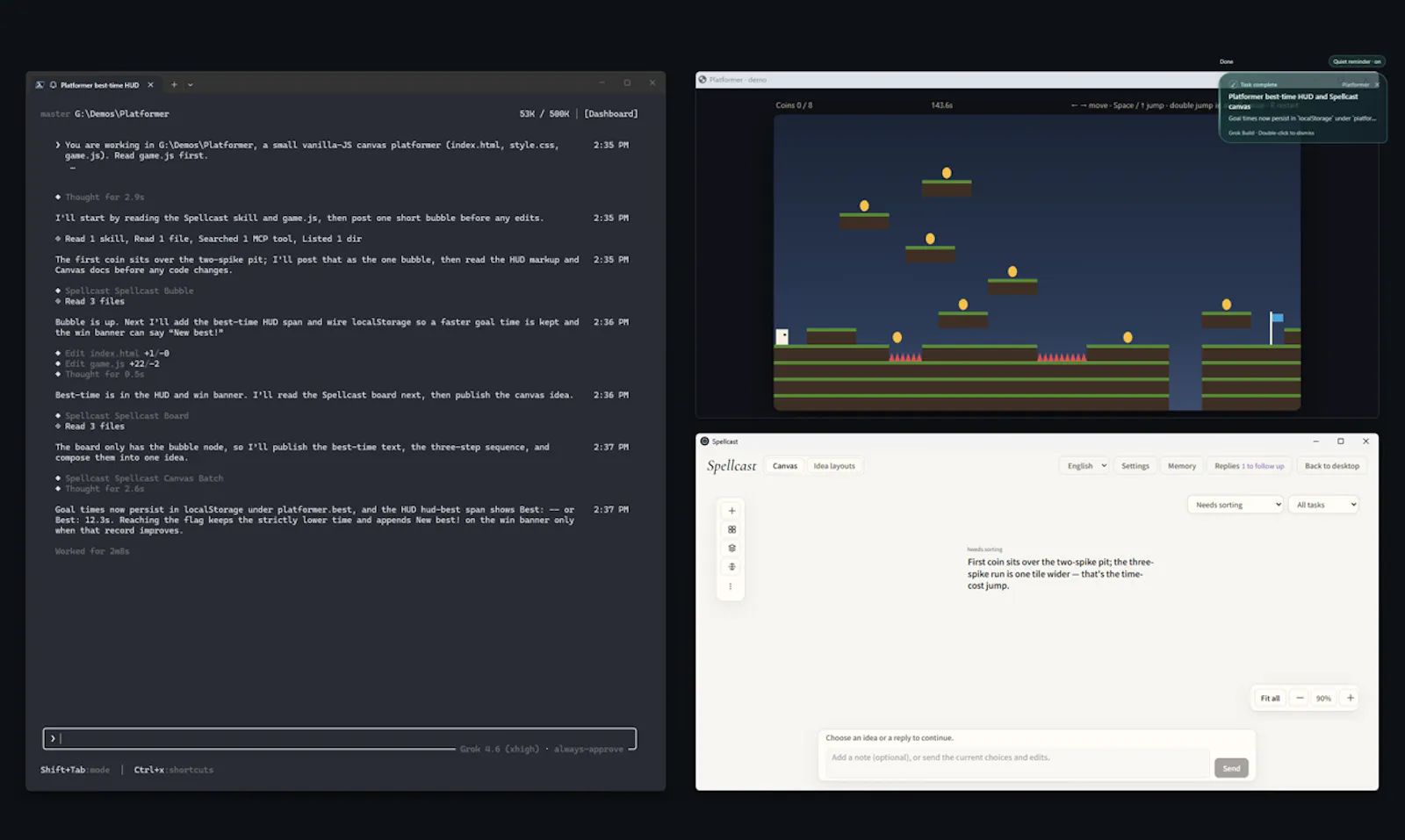The width and height of the screenshot is (1405, 840).
Task: Open Replies with 1 to follow up
Action: pos(1250,466)
